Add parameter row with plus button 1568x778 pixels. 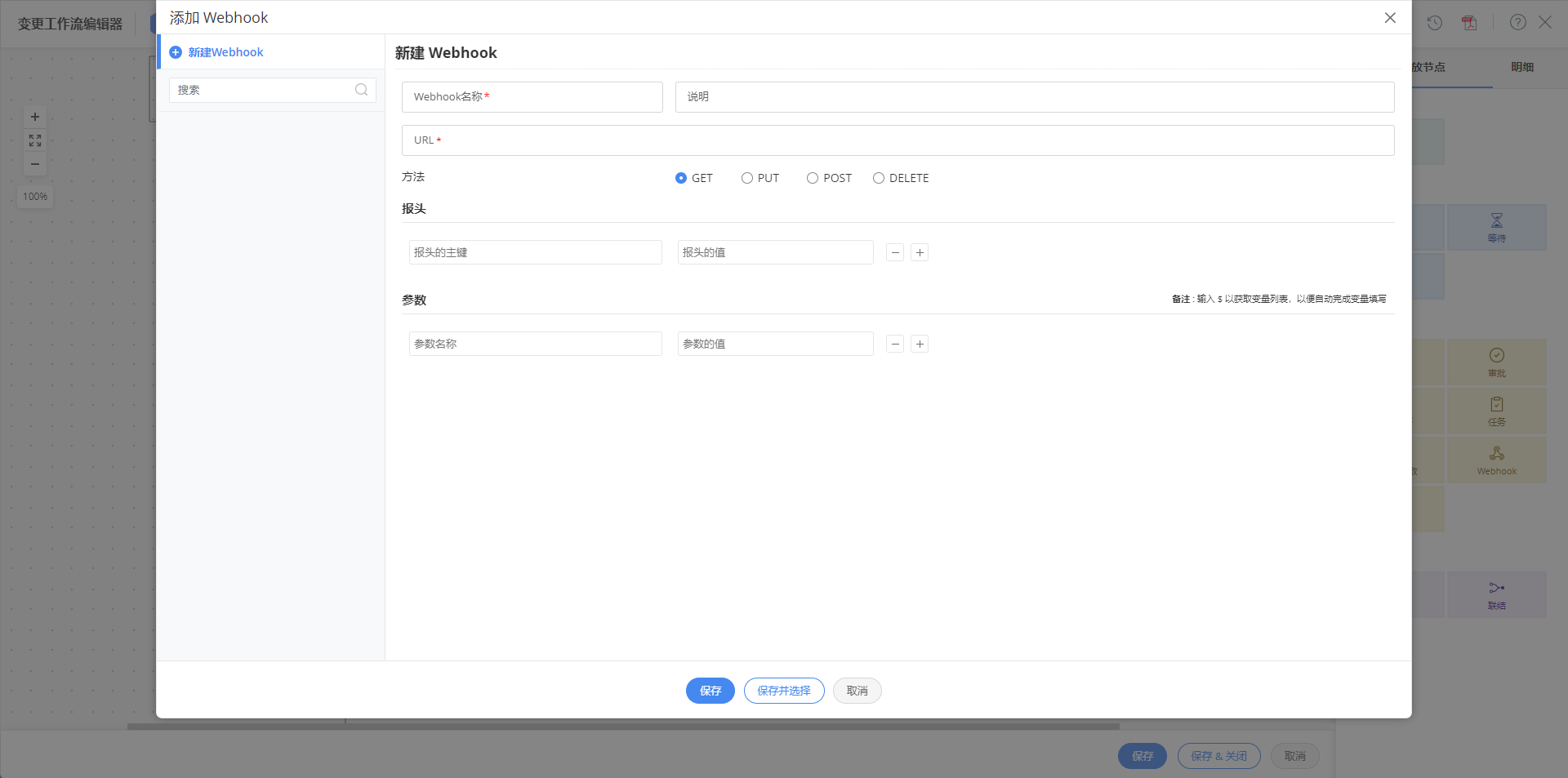[x=920, y=344]
